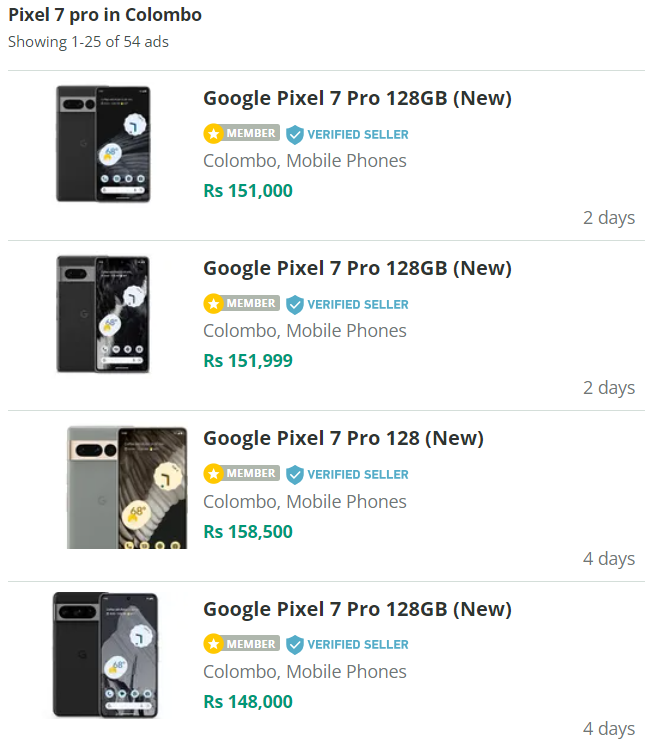Click the Rs 148,000 price
This screenshot has height=751, width=661.
(x=248, y=702)
